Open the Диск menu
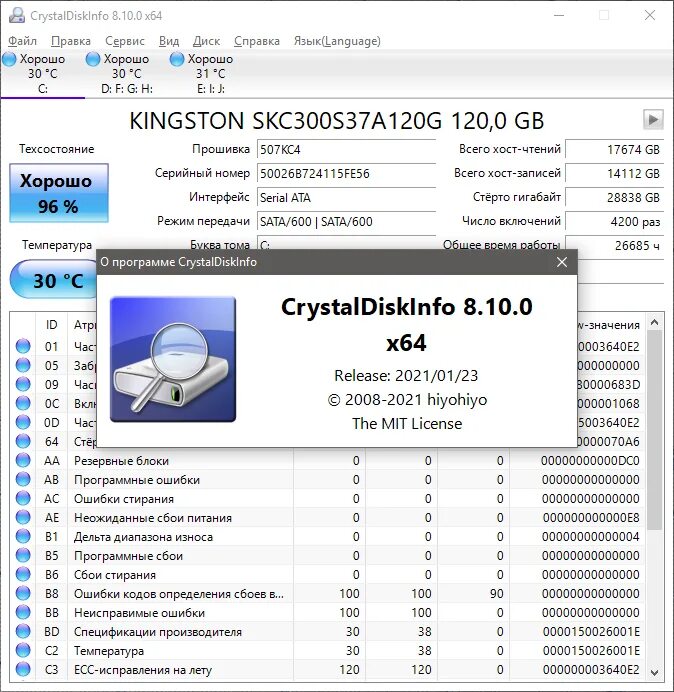Image resolution: width=674 pixels, height=692 pixels. tap(206, 41)
